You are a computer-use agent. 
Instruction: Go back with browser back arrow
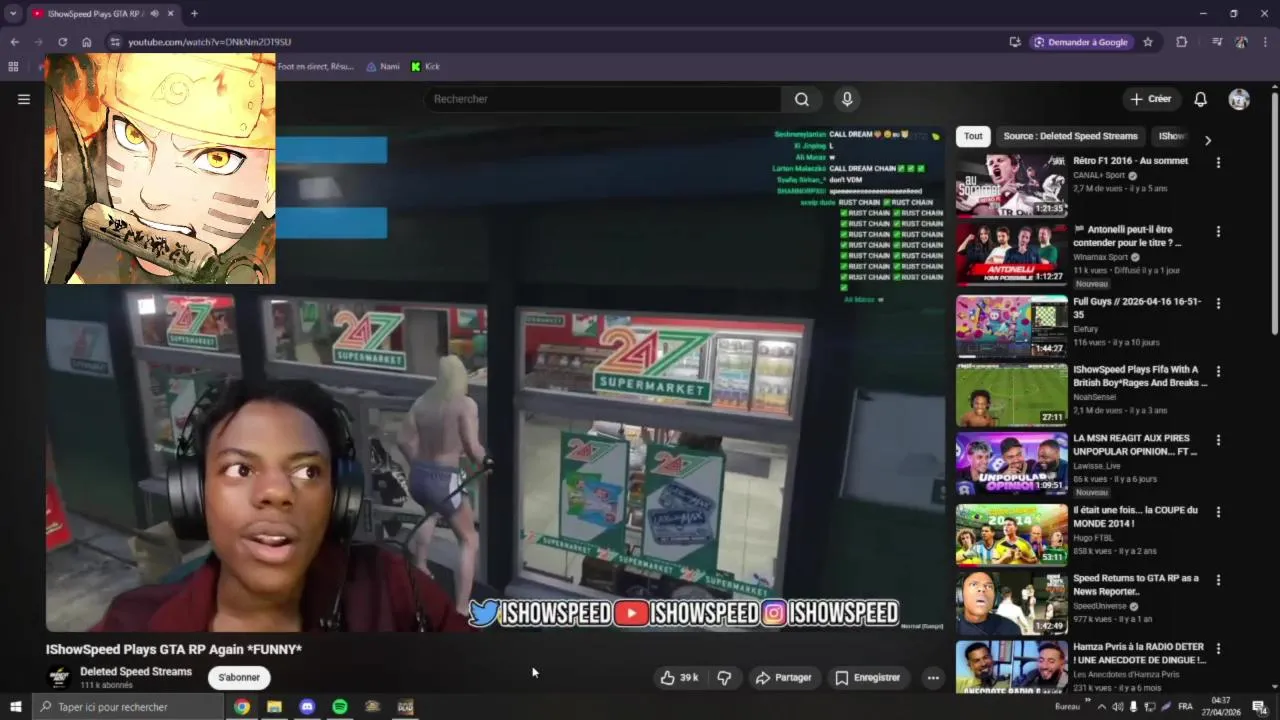[14, 42]
